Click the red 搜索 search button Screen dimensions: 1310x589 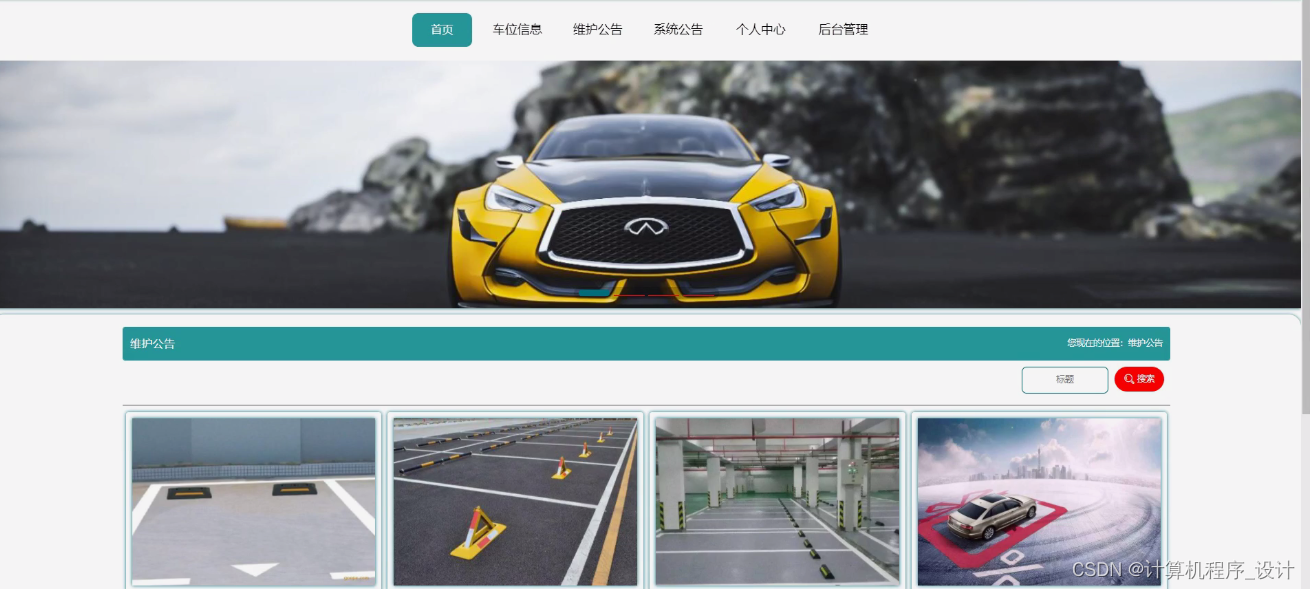click(1139, 379)
